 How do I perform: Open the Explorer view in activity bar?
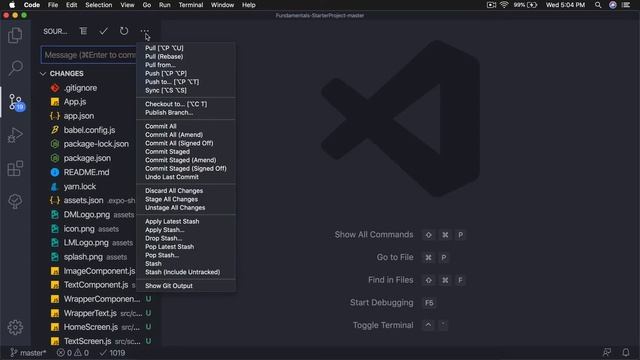coord(15,36)
